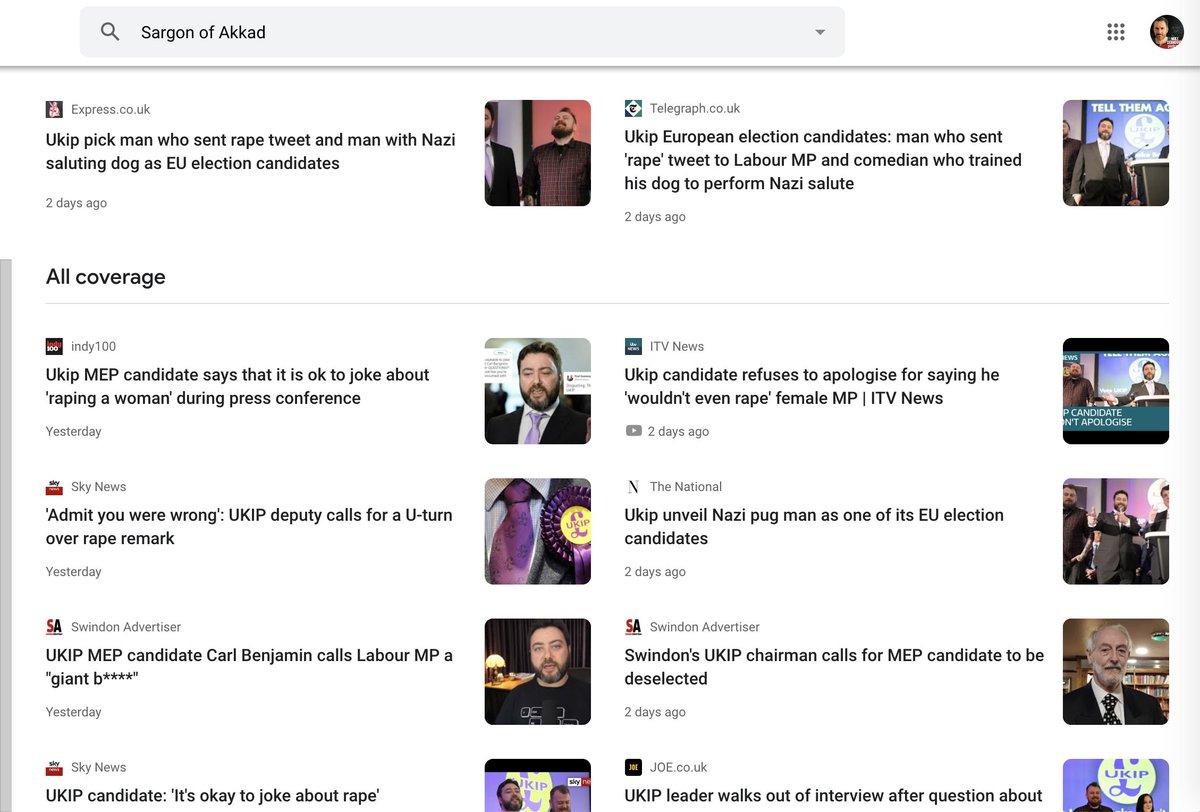
Task: Click the 'The National' source name
Action: pos(686,487)
